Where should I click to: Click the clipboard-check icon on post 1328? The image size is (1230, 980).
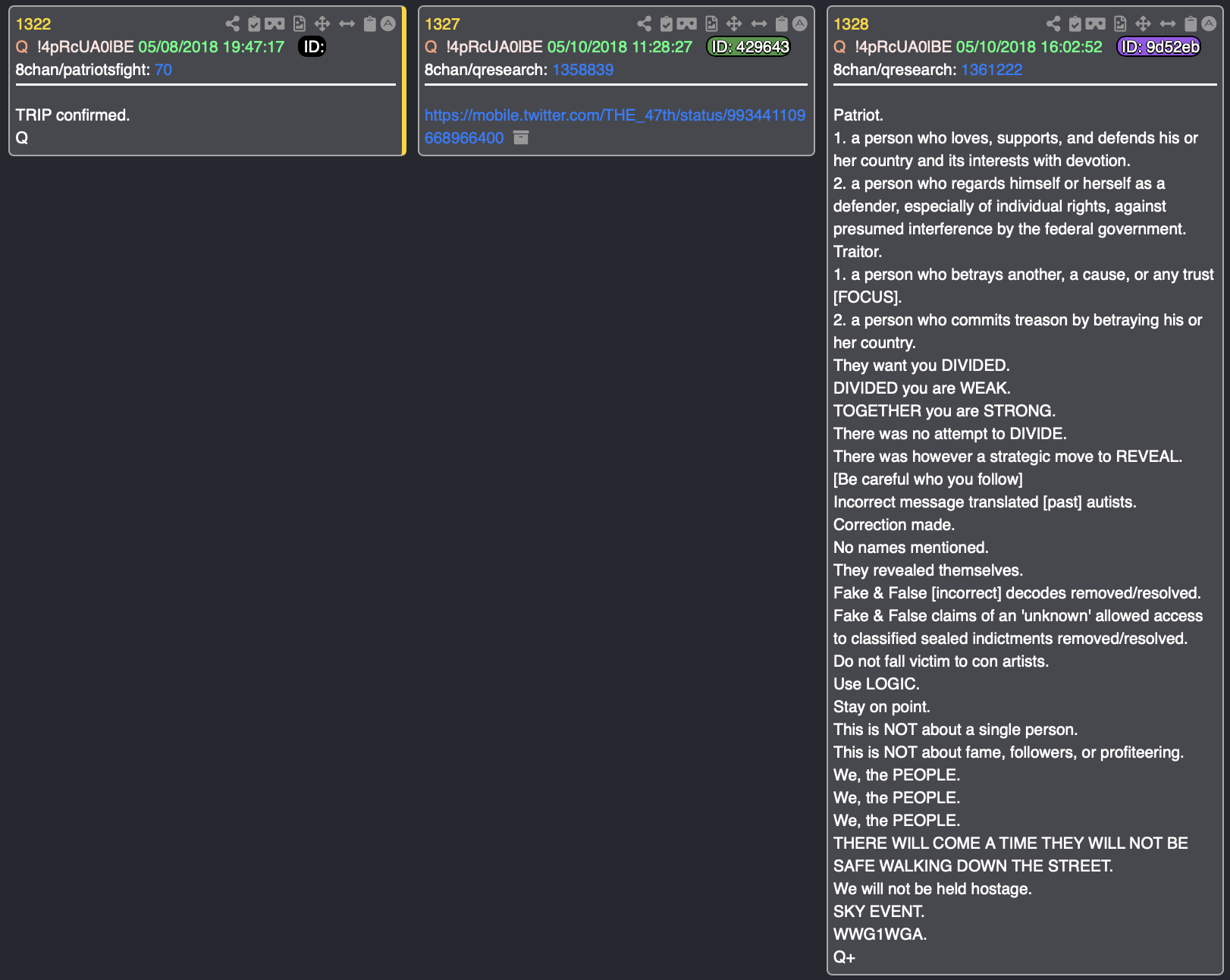pyautogui.click(x=1075, y=24)
